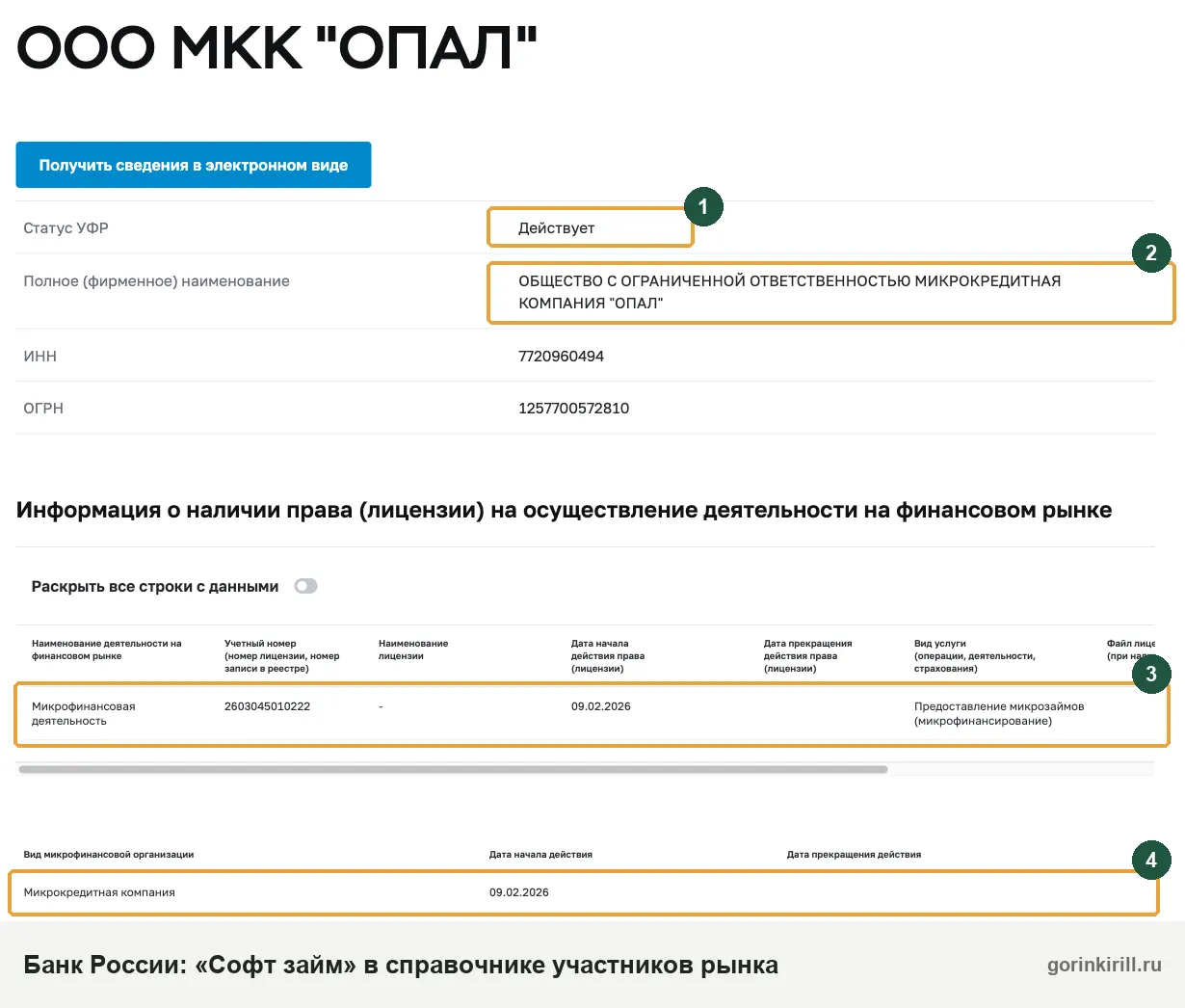Click column header 'Вид микрофинансовой организации'
This screenshot has height=1008, width=1185.
109,855
